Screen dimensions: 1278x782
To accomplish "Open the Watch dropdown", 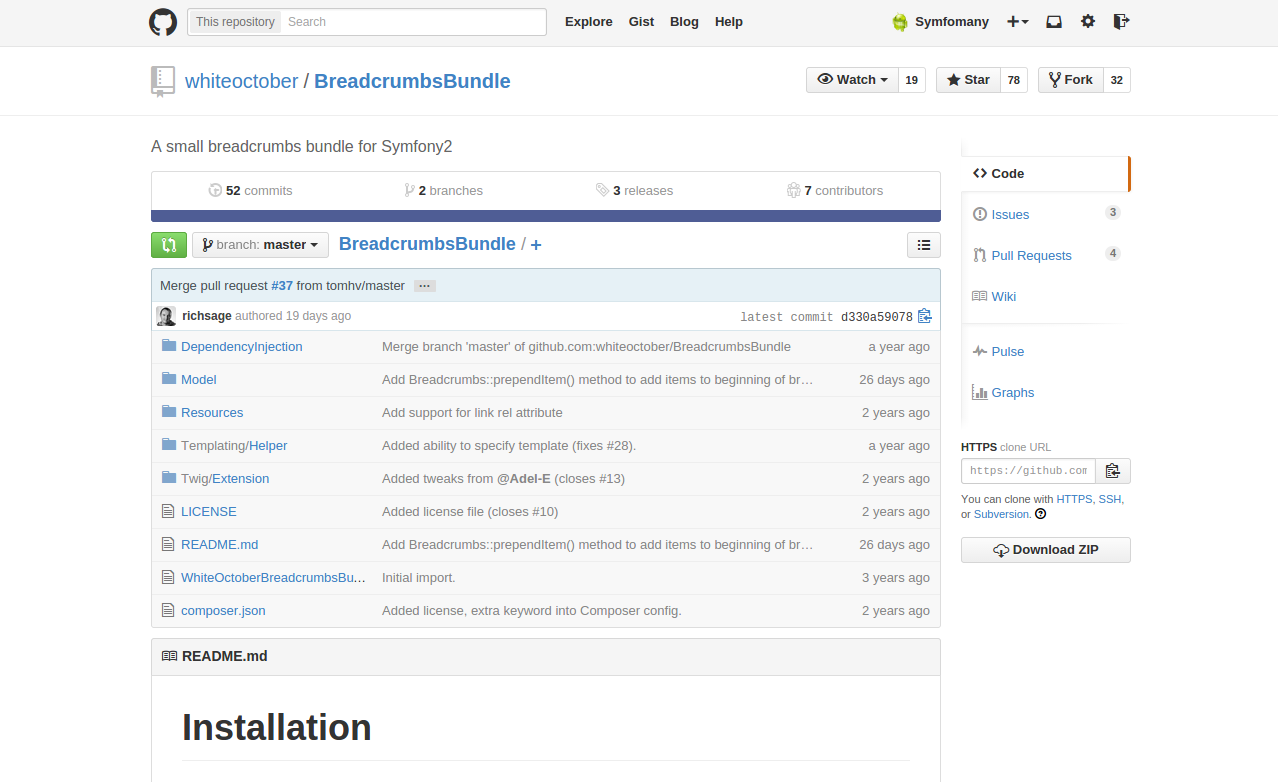I will 852,80.
